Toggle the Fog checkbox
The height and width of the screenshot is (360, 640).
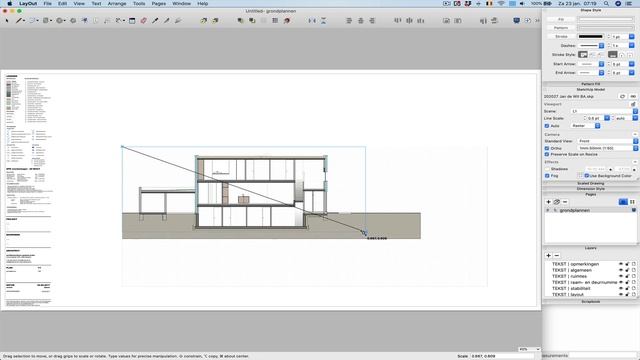coord(547,176)
